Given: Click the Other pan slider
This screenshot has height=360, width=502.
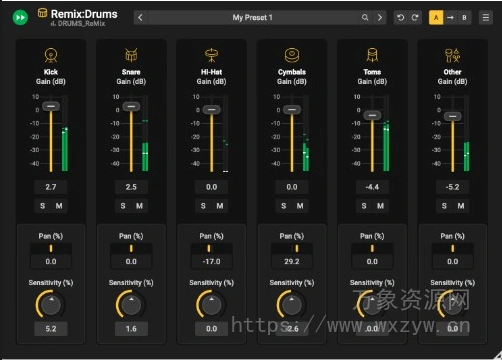Looking at the screenshot, I should [453, 248].
